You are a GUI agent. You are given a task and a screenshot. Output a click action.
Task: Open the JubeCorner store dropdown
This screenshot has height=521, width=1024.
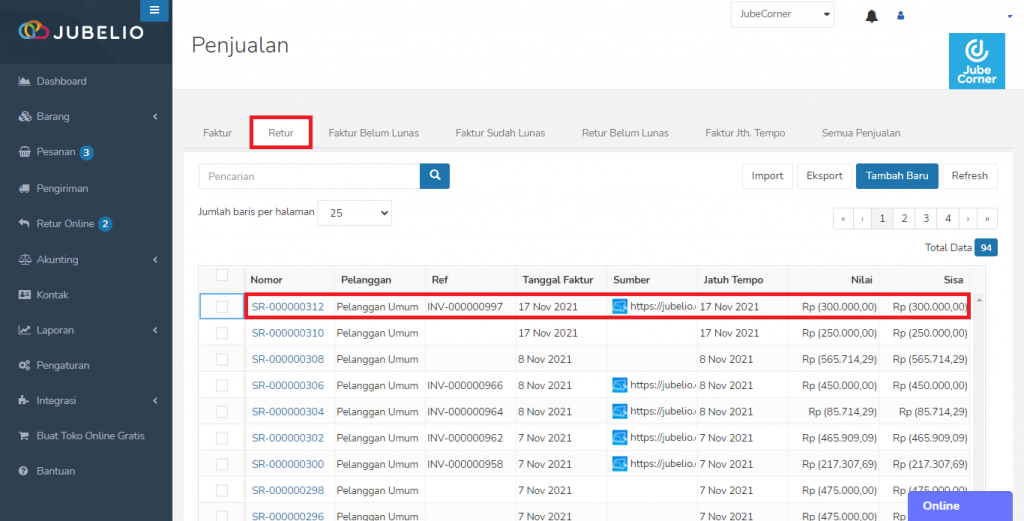click(x=782, y=14)
